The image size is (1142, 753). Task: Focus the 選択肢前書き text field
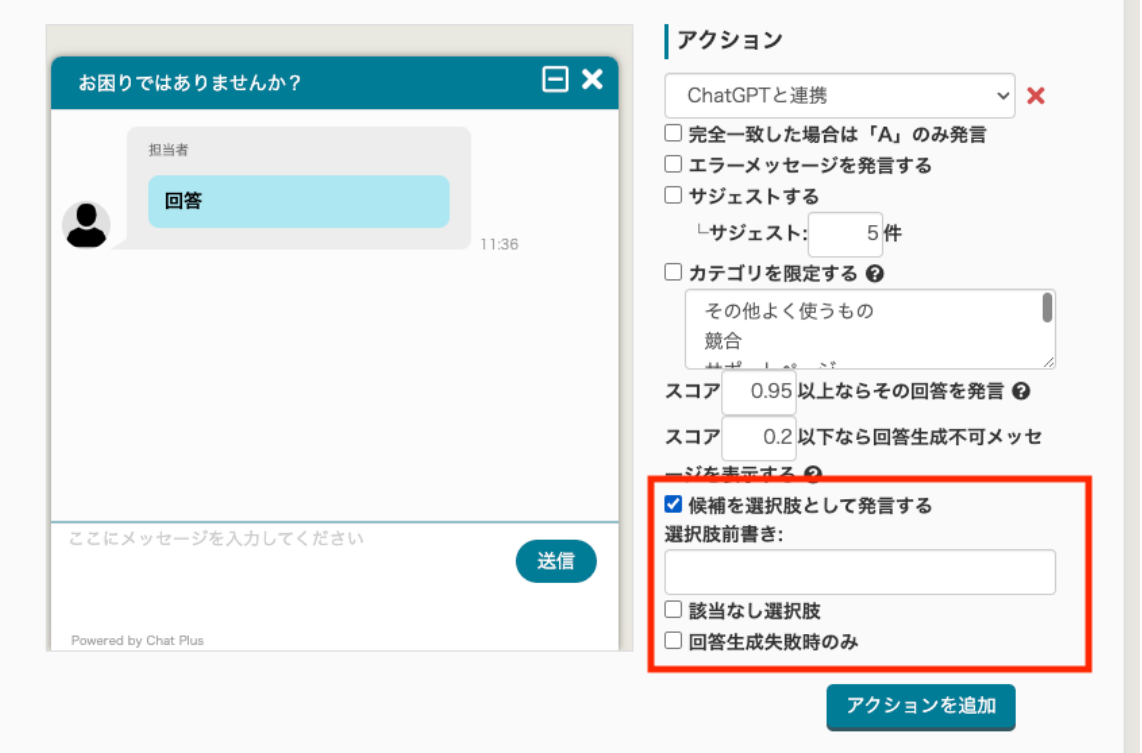click(x=859, y=572)
